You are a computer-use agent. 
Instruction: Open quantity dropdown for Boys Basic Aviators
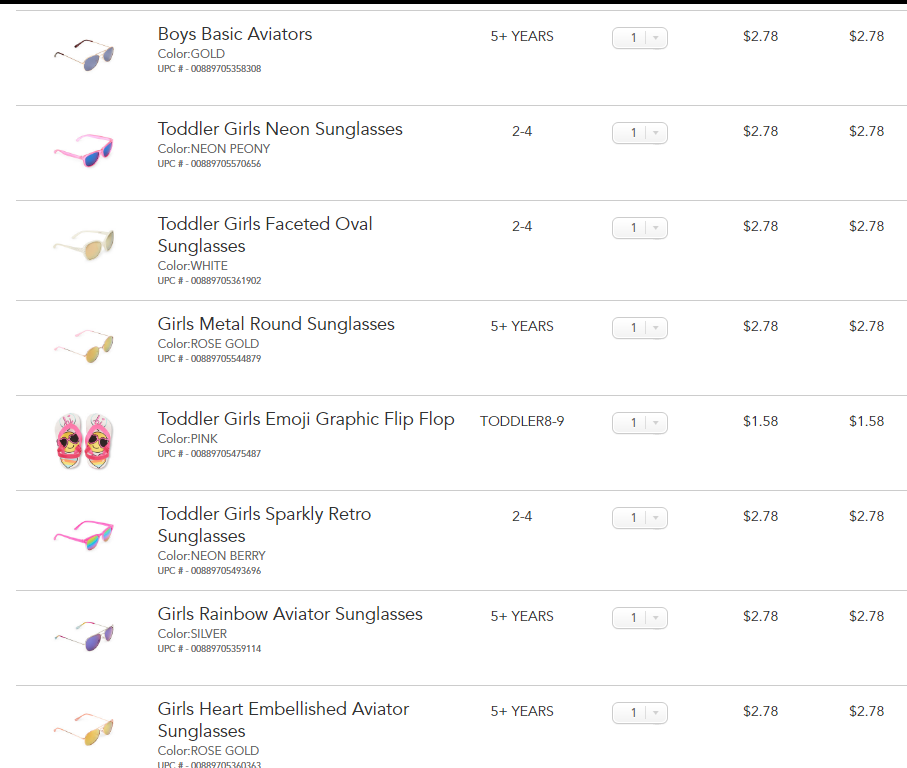point(640,38)
